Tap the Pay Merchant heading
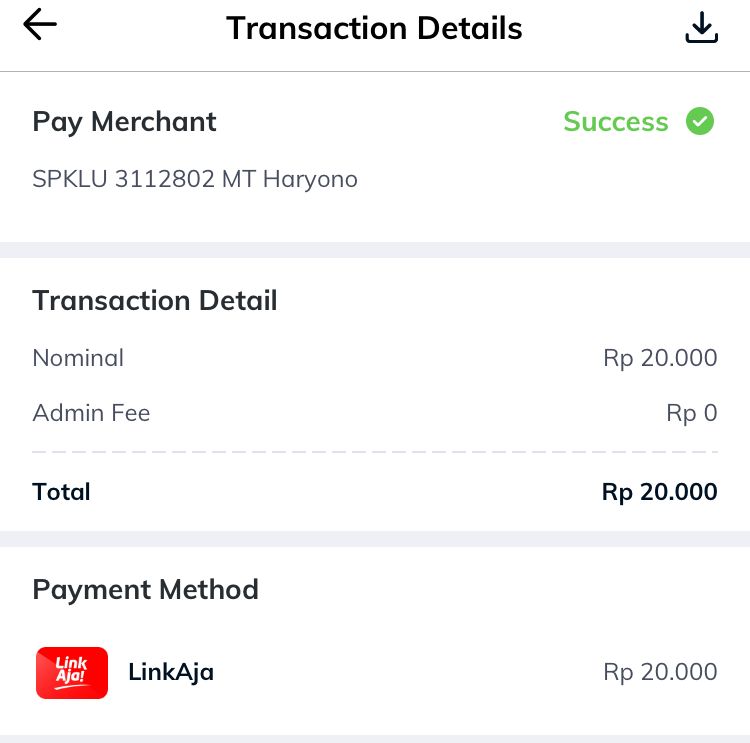Image resolution: width=750 pixels, height=743 pixels. point(124,122)
